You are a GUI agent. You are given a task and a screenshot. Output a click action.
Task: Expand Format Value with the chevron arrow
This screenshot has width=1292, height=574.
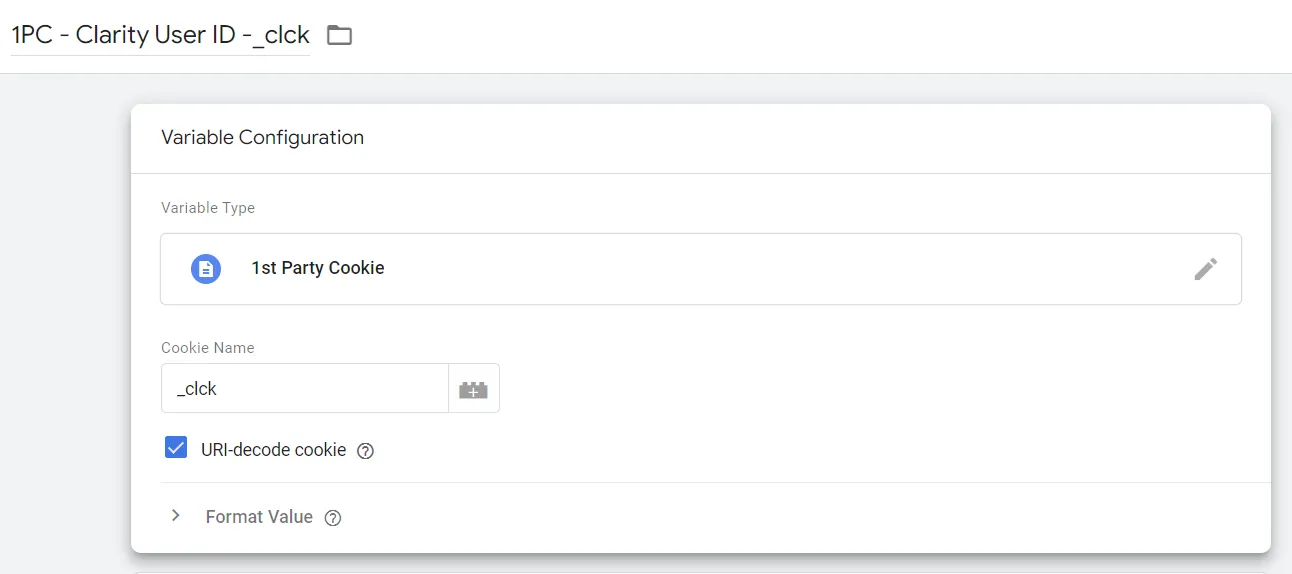pyautogui.click(x=176, y=516)
